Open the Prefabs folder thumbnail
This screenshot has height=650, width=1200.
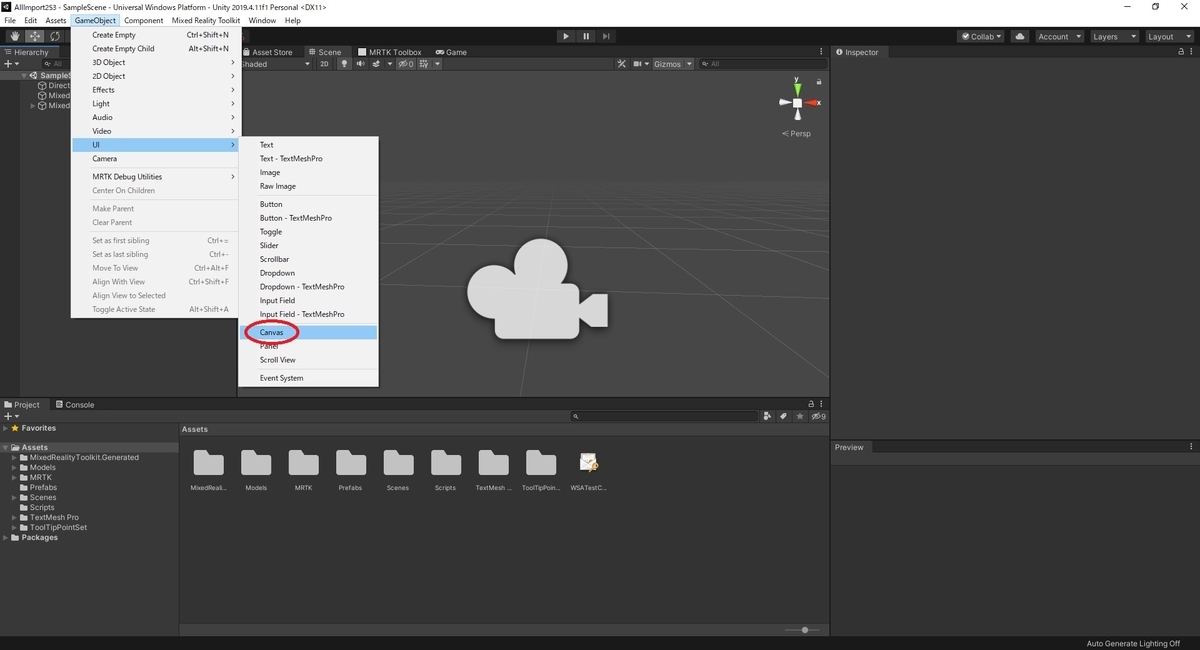point(350,463)
